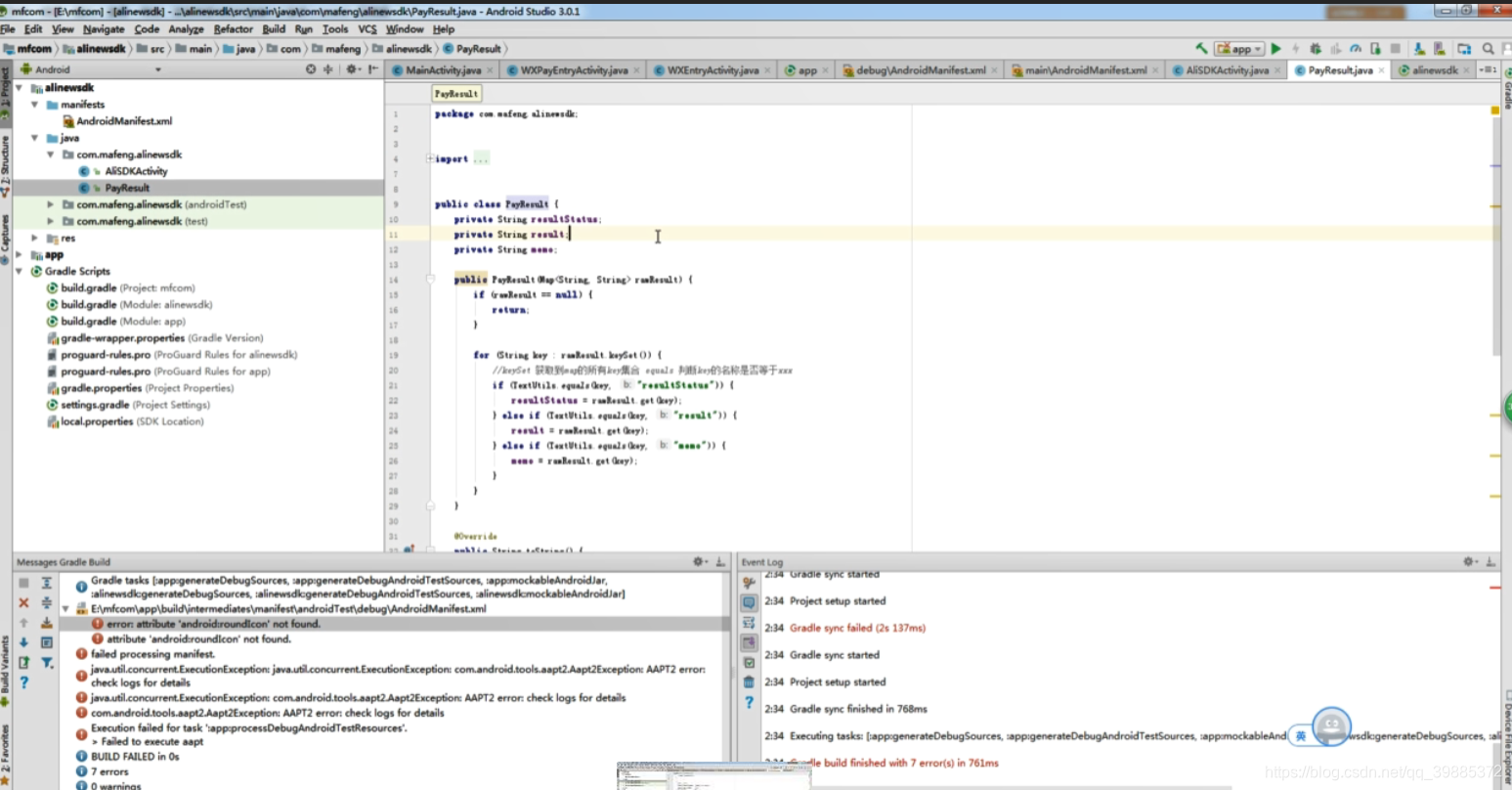Run the app with green play button
The width and height of the screenshot is (1512, 790).
[x=1275, y=48]
